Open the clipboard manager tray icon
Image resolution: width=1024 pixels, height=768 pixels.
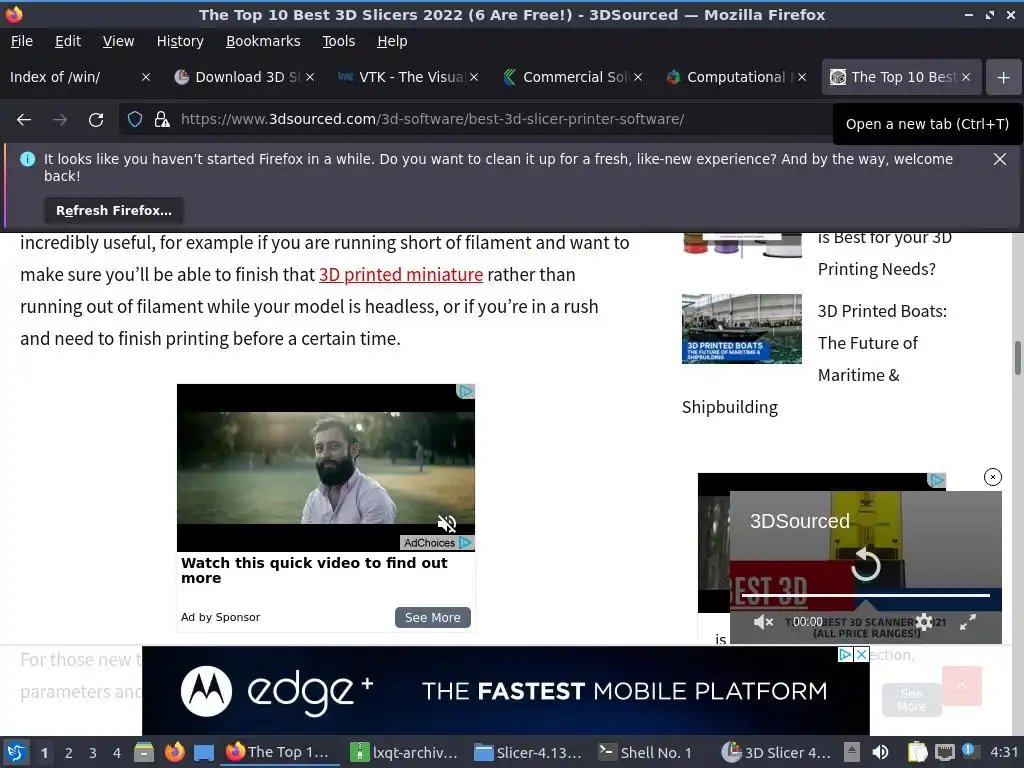[x=917, y=752]
